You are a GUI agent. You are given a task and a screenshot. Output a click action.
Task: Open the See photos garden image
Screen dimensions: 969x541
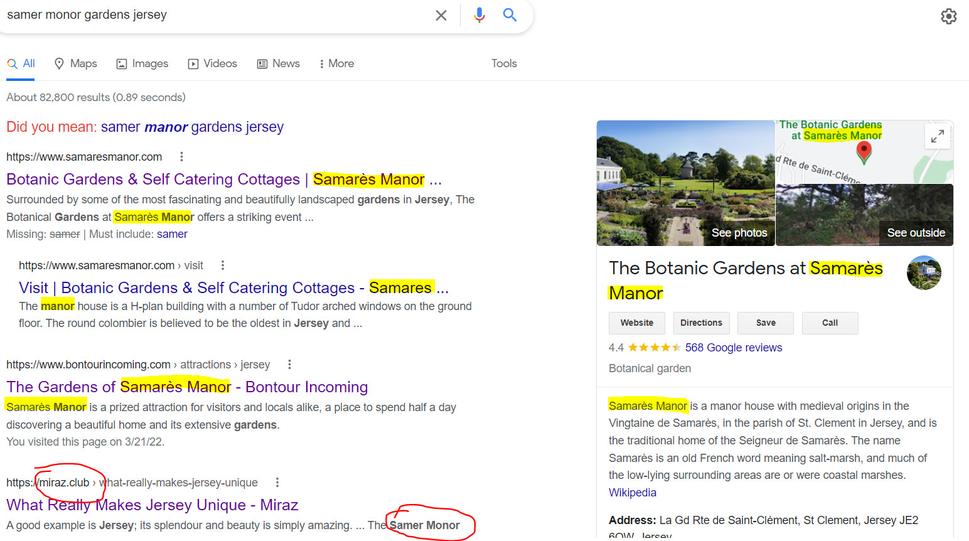[x=685, y=183]
